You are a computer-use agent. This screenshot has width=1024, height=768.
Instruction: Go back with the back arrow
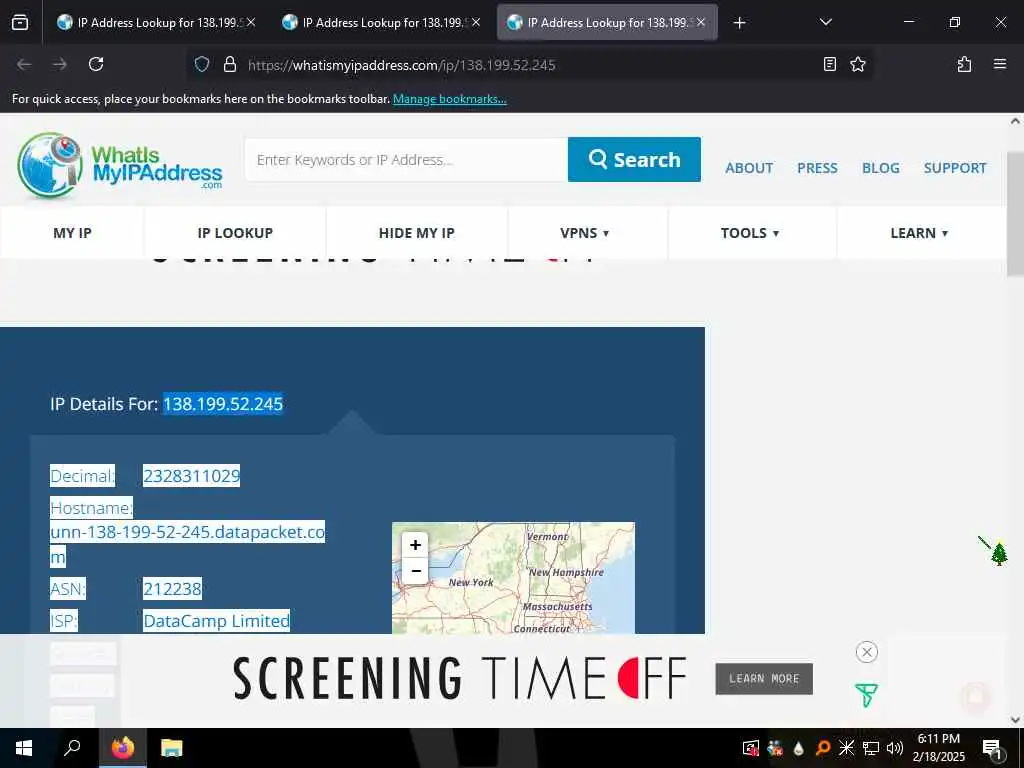tap(24, 65)
